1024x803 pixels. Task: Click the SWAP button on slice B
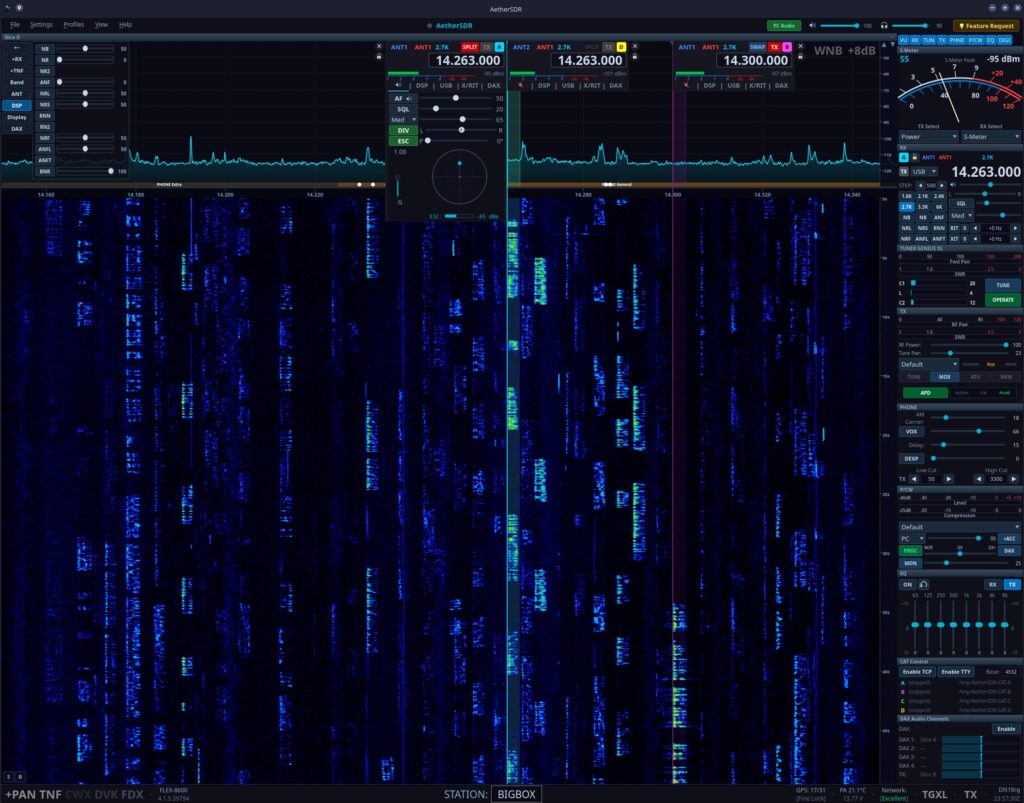757,47
